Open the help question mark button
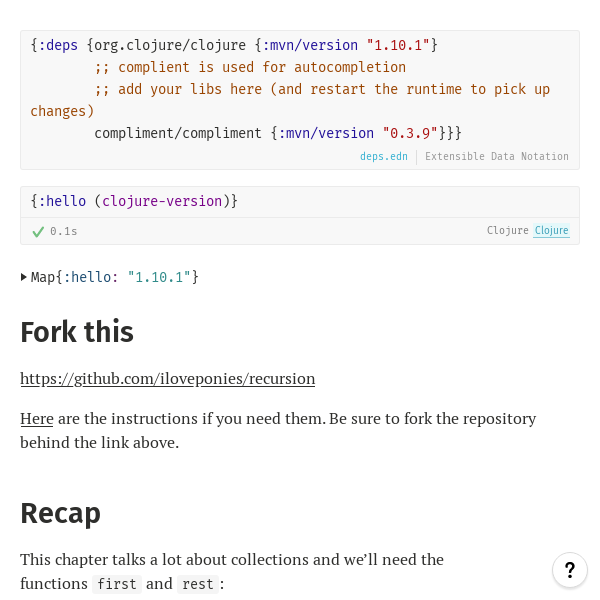 (x=569, y=570)
